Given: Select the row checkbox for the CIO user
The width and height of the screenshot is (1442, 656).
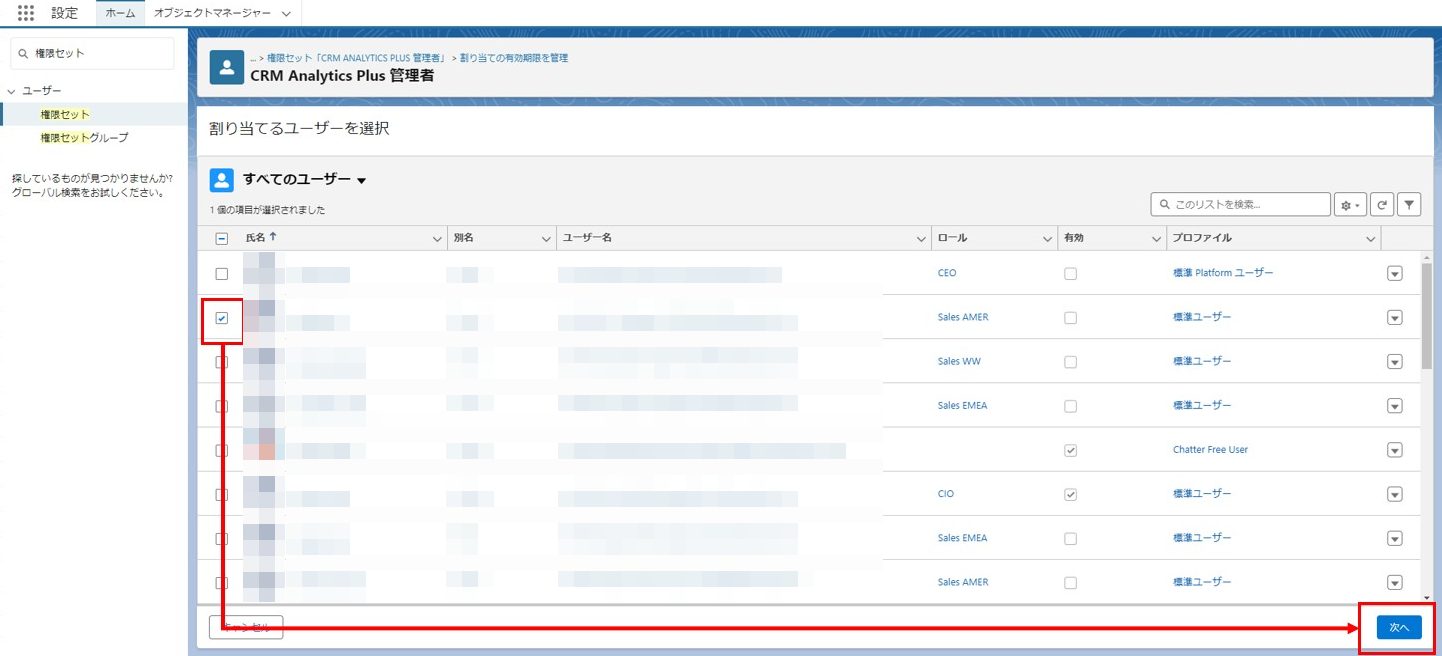Looking at the screenshot, I should click(222, 494).
